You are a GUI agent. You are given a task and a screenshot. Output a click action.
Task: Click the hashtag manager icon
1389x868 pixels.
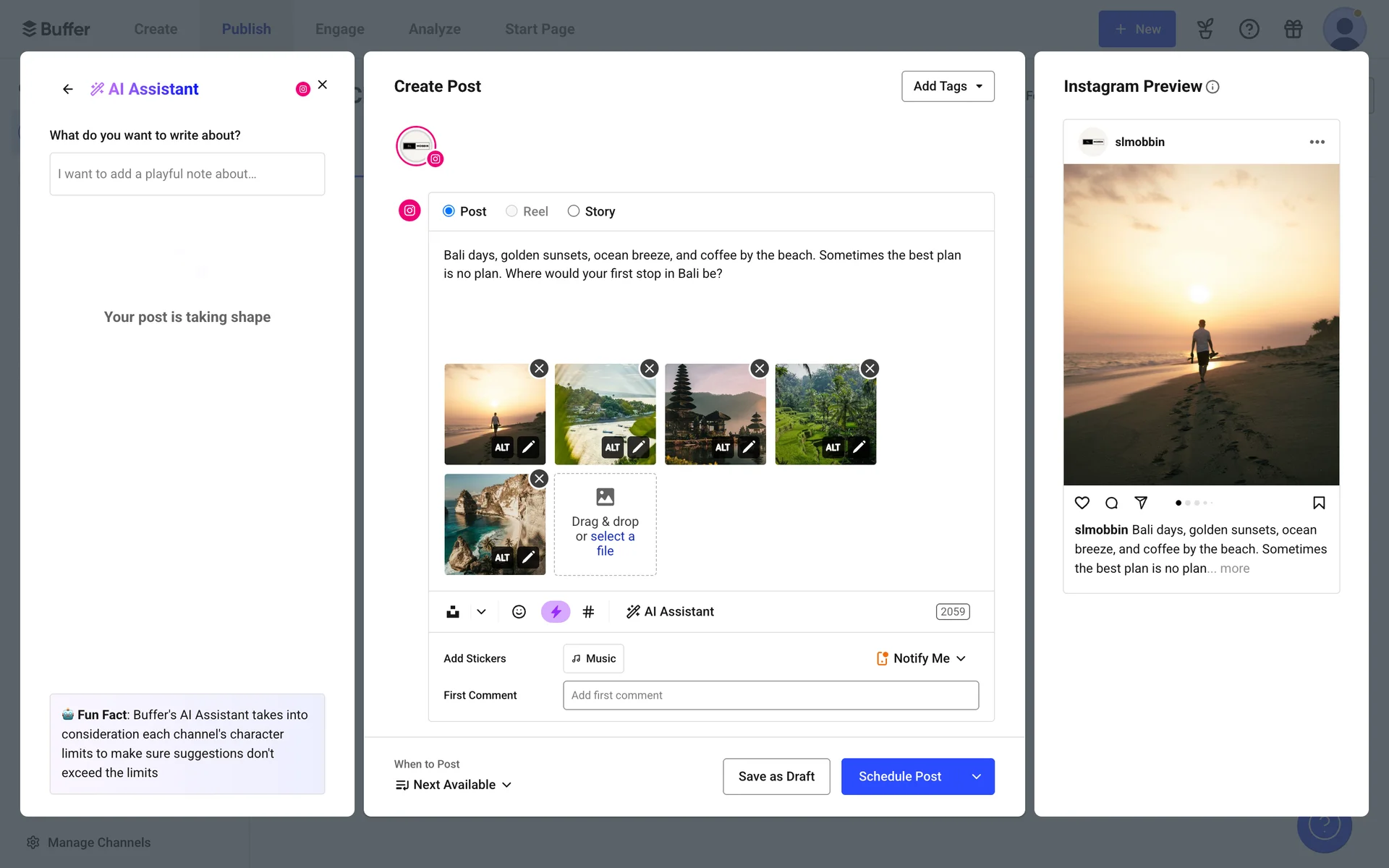point(588,612)
